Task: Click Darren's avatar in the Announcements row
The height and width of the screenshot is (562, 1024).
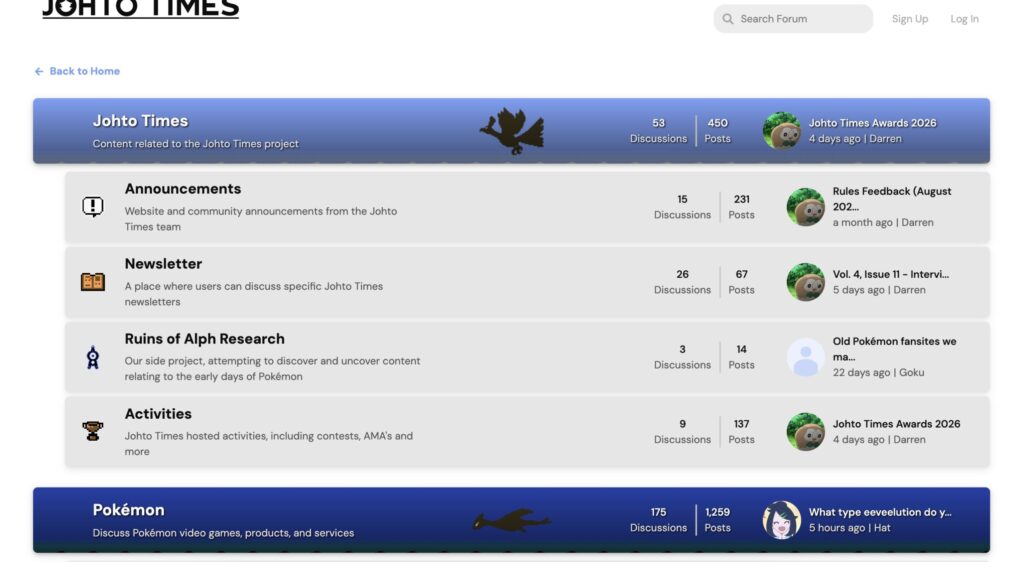Action: click(x=805, y=207)
